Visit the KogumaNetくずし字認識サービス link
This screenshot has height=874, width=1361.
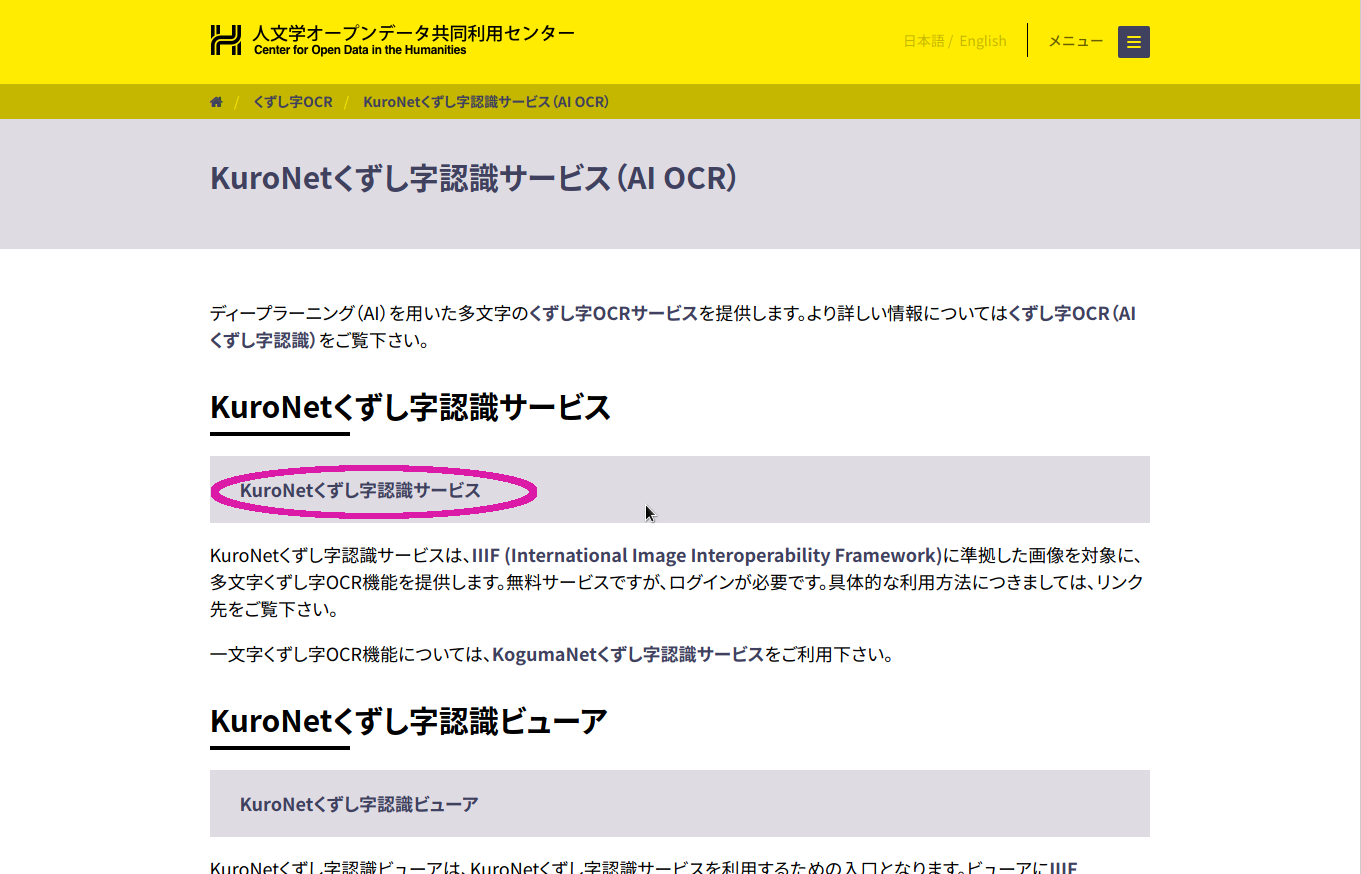click(x=627, y=655)
